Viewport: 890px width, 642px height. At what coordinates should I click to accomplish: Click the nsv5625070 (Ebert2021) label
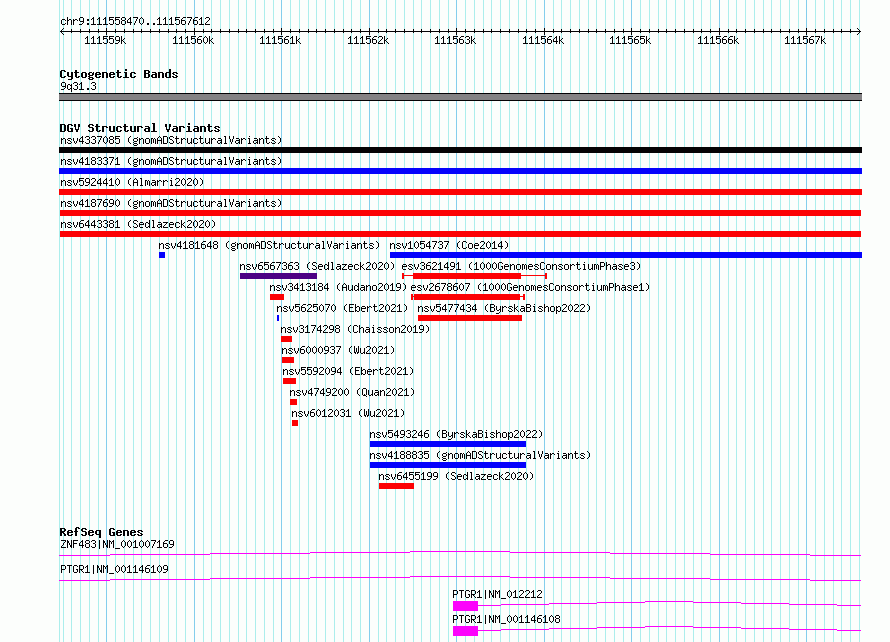pyautogui.click(x=342, y=308)
